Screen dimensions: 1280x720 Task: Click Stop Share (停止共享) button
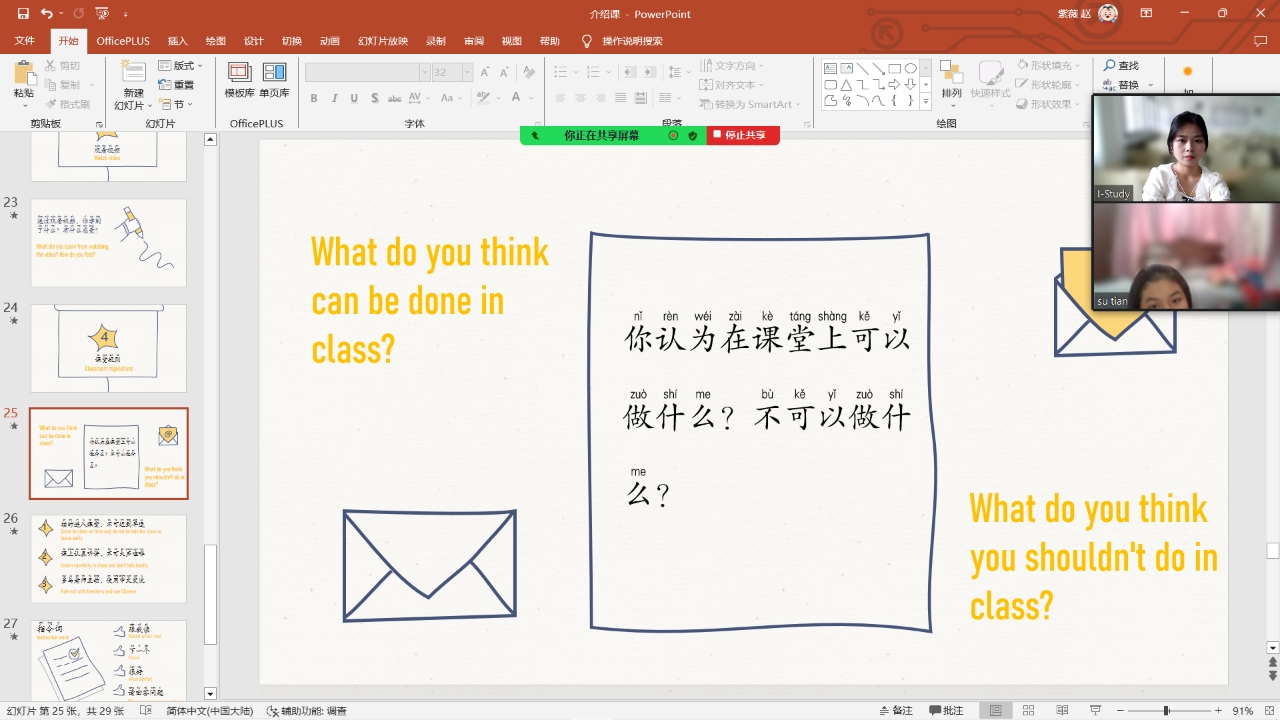click(x=743, y=135)
